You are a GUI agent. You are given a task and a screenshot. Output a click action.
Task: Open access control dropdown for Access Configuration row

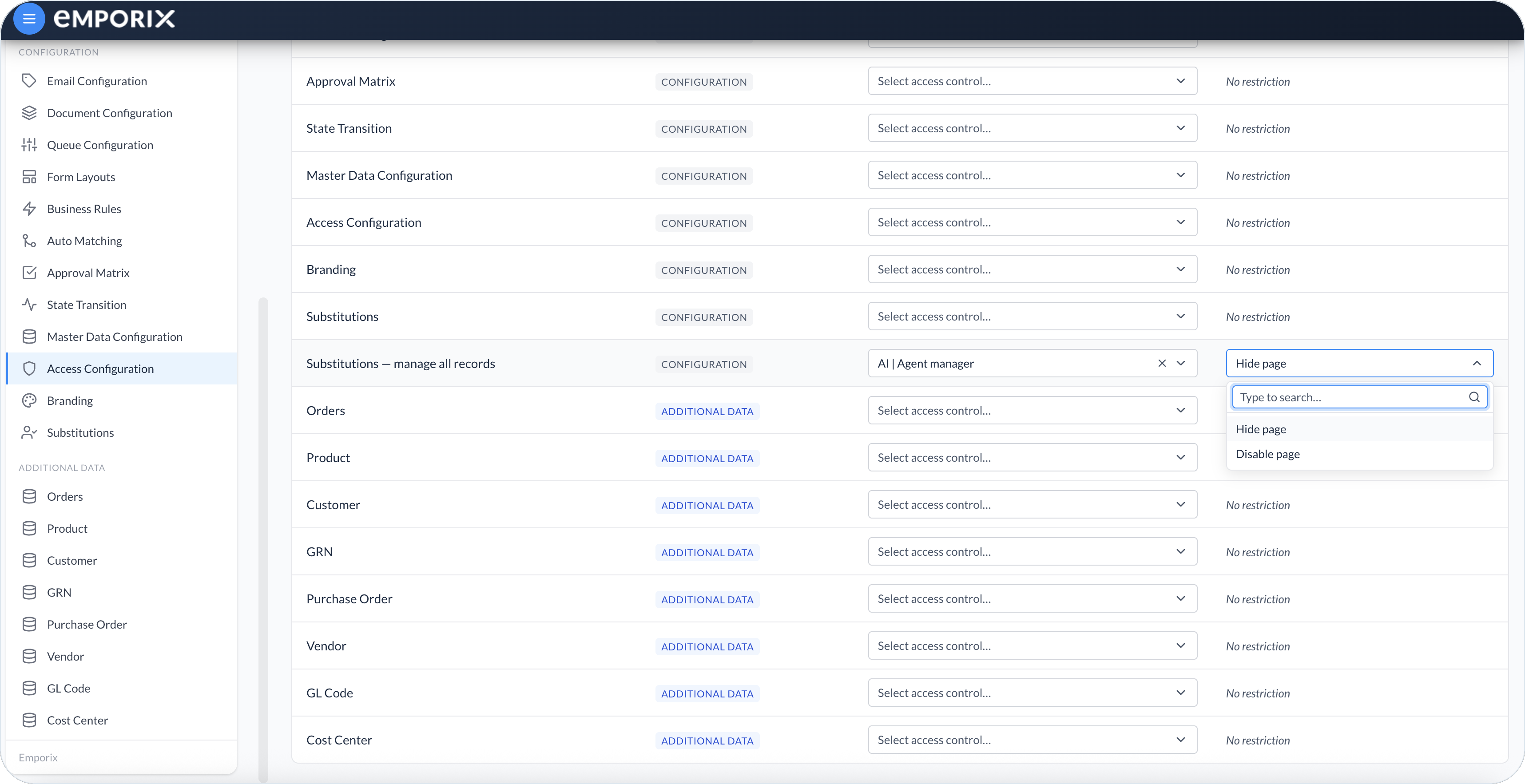point(1033,222)
